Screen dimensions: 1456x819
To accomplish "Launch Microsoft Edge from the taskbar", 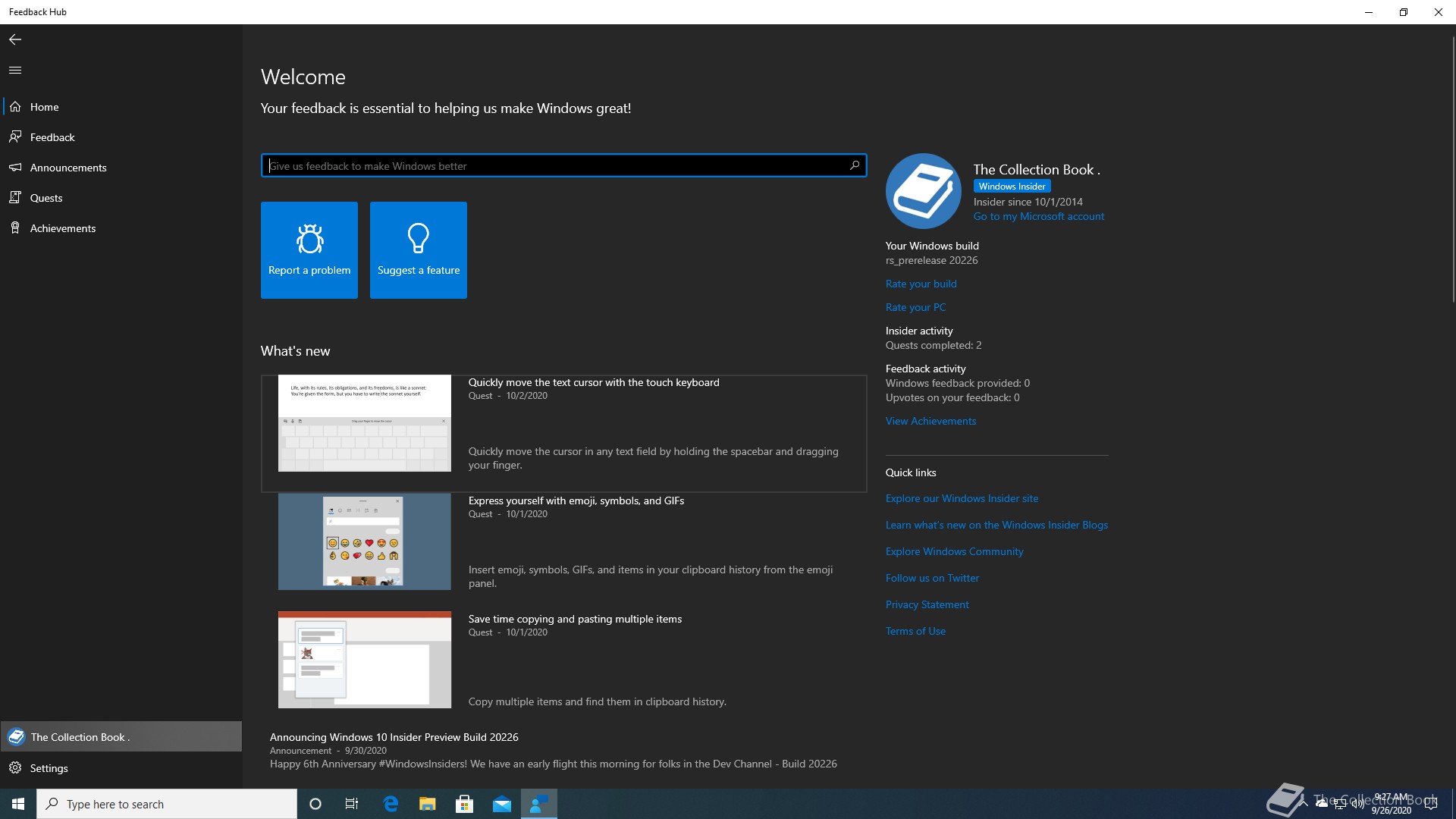I will 391,804.
